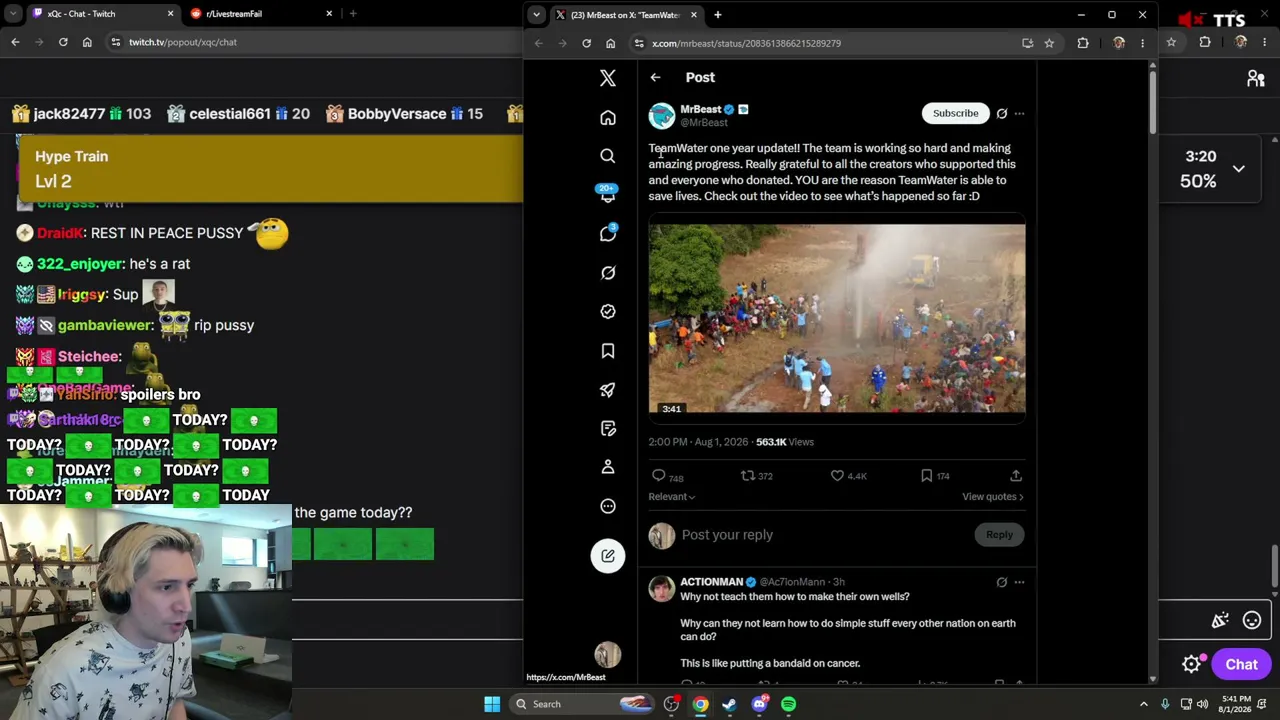Compose a new post with the white button
Screen dimensions: 1280x720
click(x=608, y=556)
